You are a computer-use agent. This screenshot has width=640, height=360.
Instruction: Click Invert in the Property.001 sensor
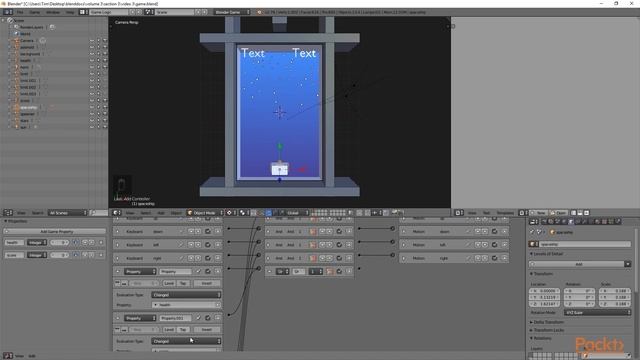coord(207,329)
